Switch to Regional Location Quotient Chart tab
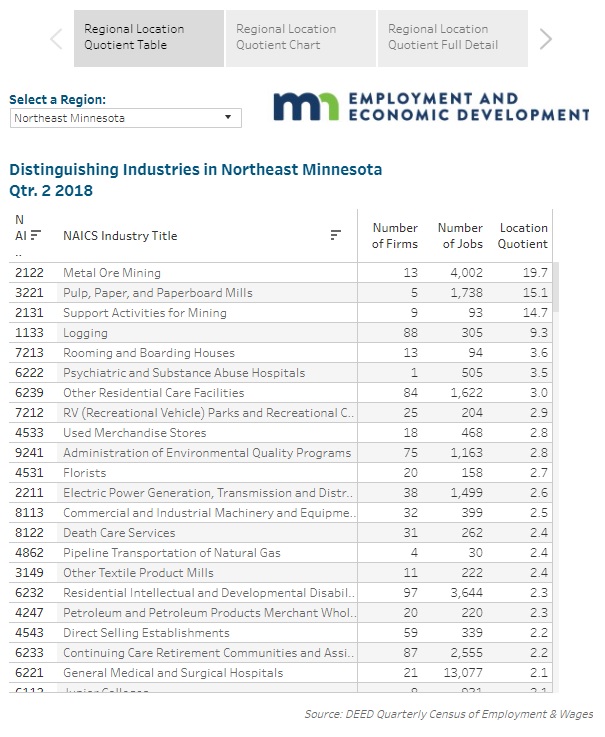605x737 pixels. [x=301, y=39]
